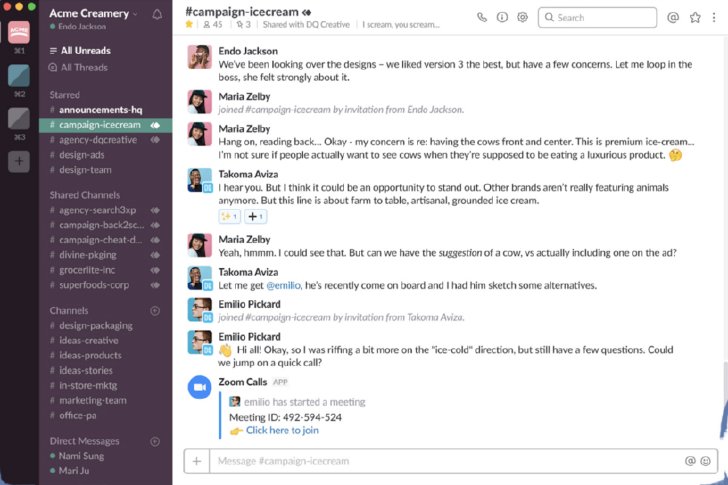
Task: Start new direct message plus icon
Action: pyautogui.click(x=156, y=441)
